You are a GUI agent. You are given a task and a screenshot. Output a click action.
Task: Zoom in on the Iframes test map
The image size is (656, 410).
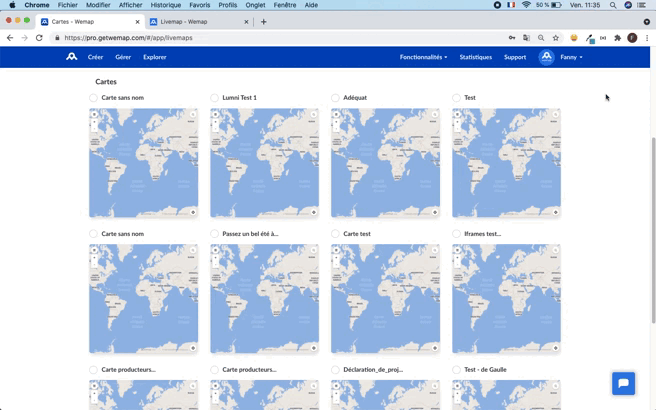coord(457,258)
